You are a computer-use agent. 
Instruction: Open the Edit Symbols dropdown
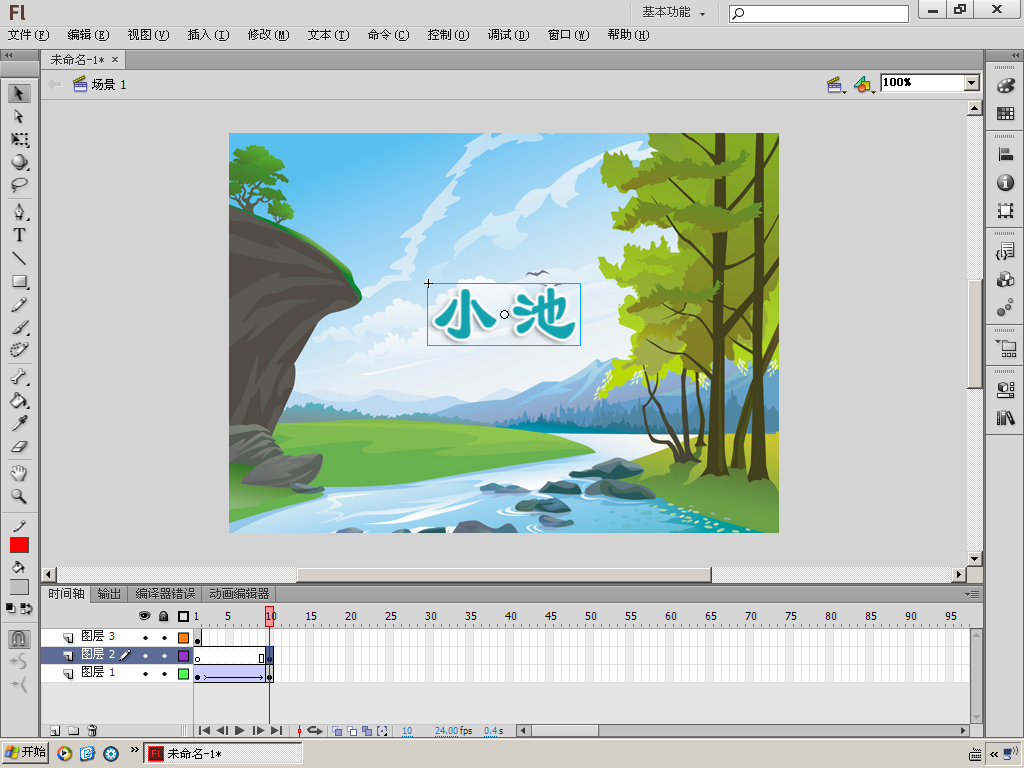pos(864,84)
